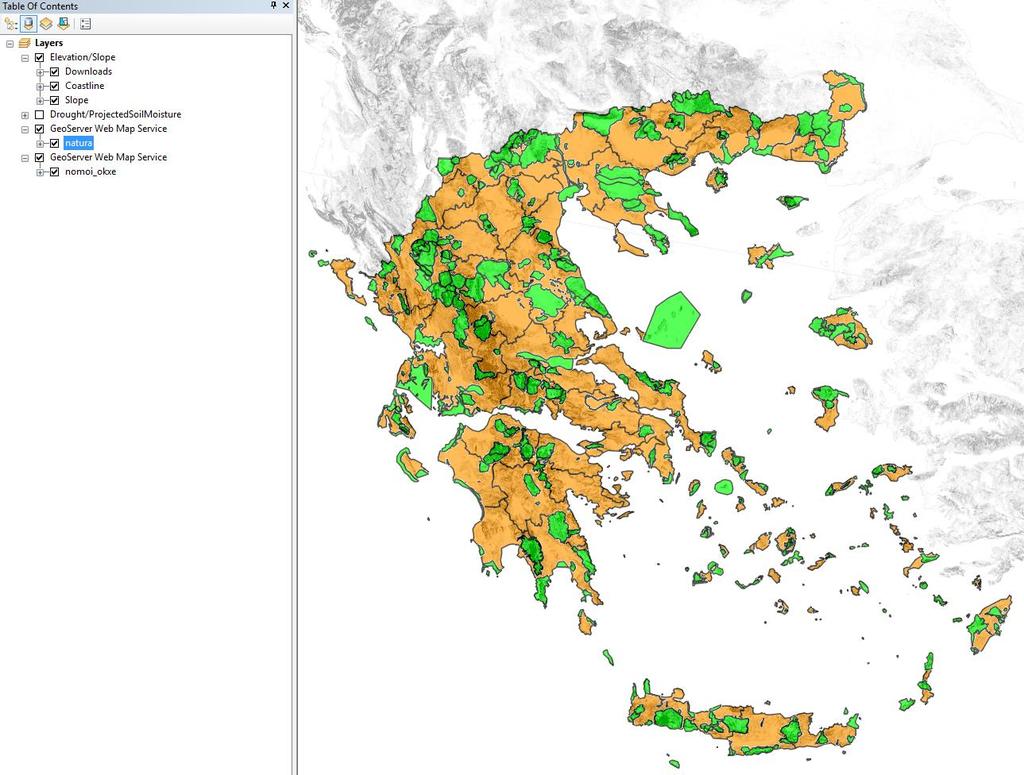The width and height of the screenshot is (1024, 775).
Task: Uncheck the Elevation/Slope group layer
Action: [x=39, y=57]
